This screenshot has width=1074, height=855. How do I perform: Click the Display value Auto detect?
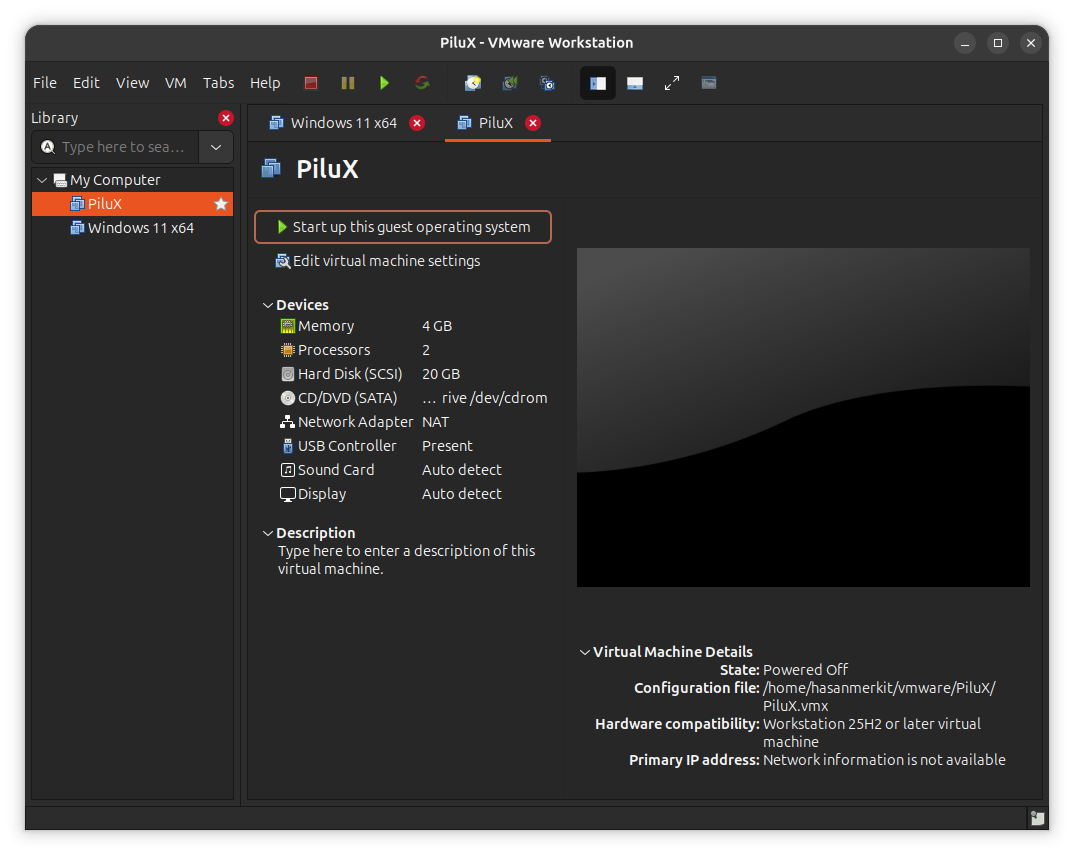click(x=462, y=494)
